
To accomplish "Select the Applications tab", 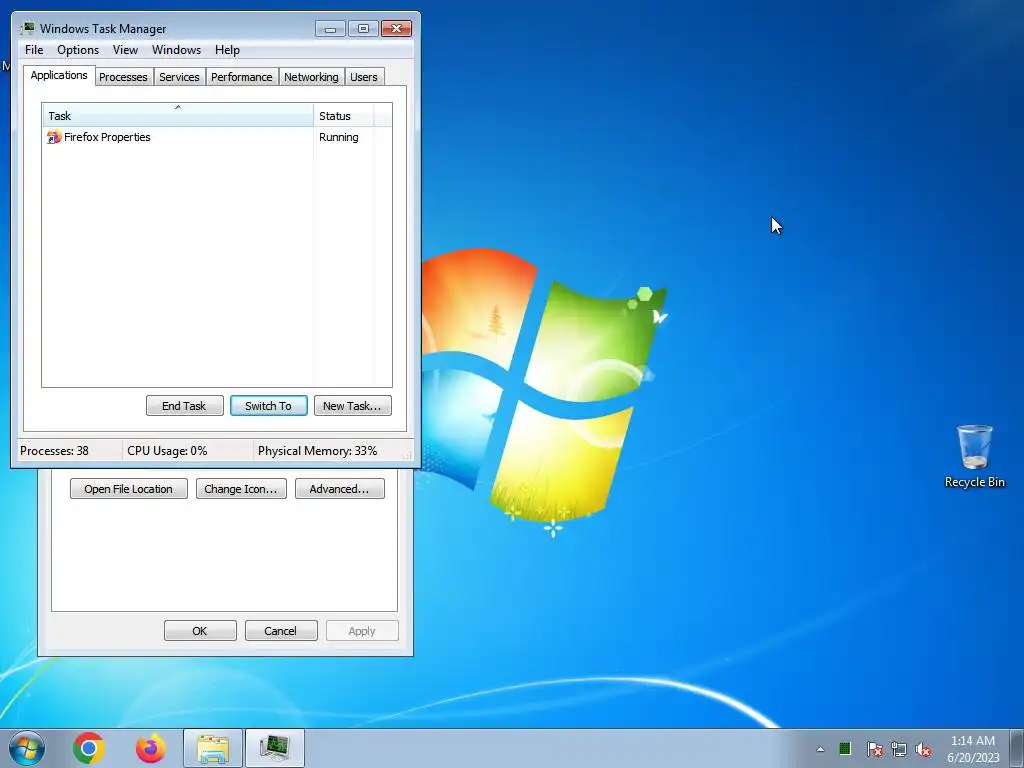I will click(59, 75).
